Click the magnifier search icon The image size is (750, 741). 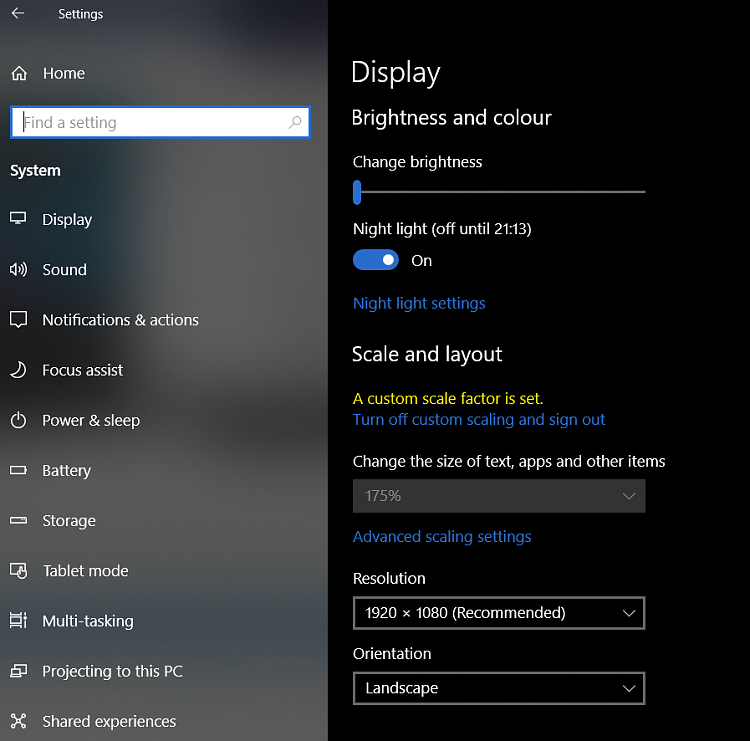click(x=295, y=122)
